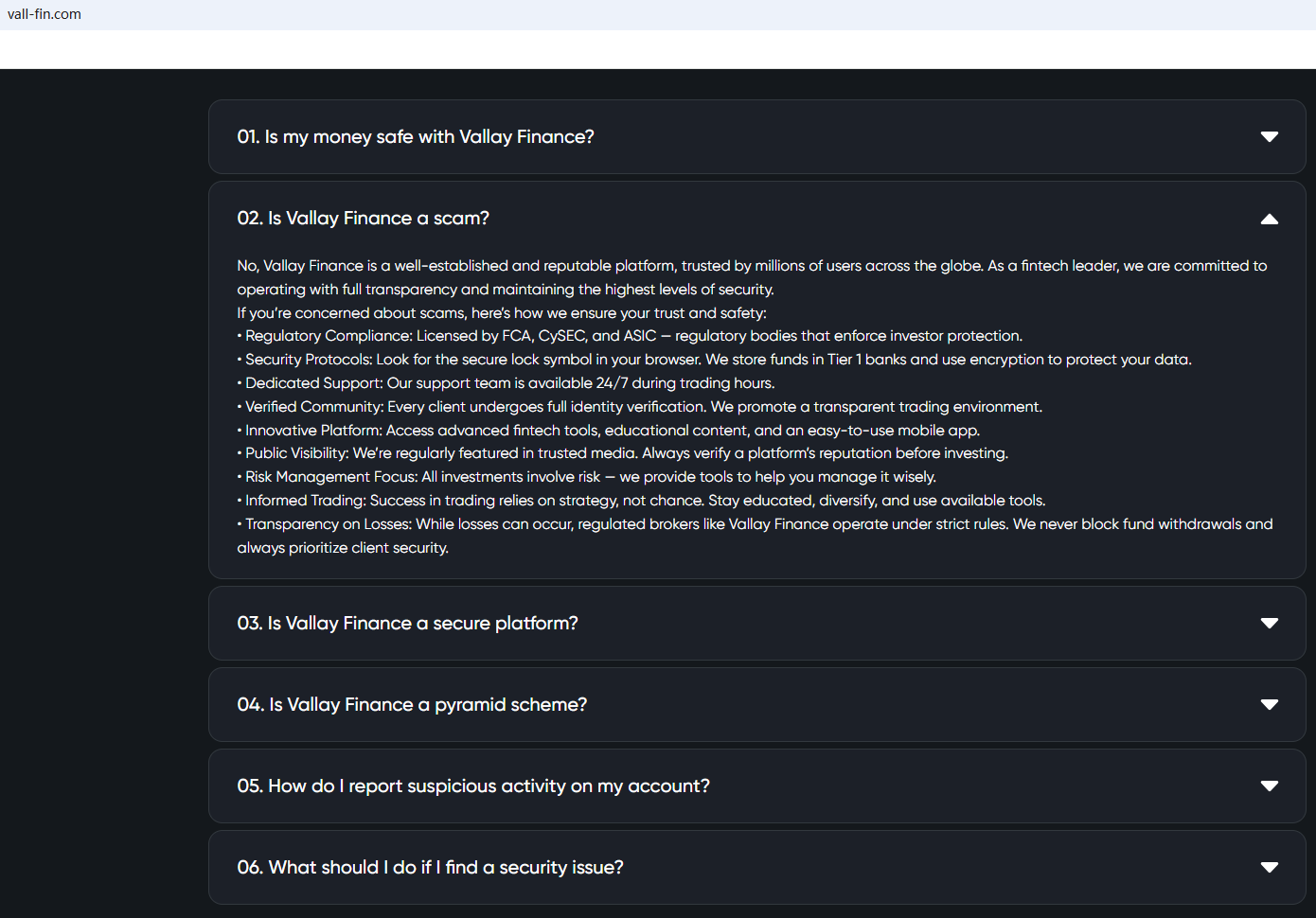The image size is (1316, 918).
Task: Expand "What should I do if I find a security issue?"
Action: (x=430, y=868)
